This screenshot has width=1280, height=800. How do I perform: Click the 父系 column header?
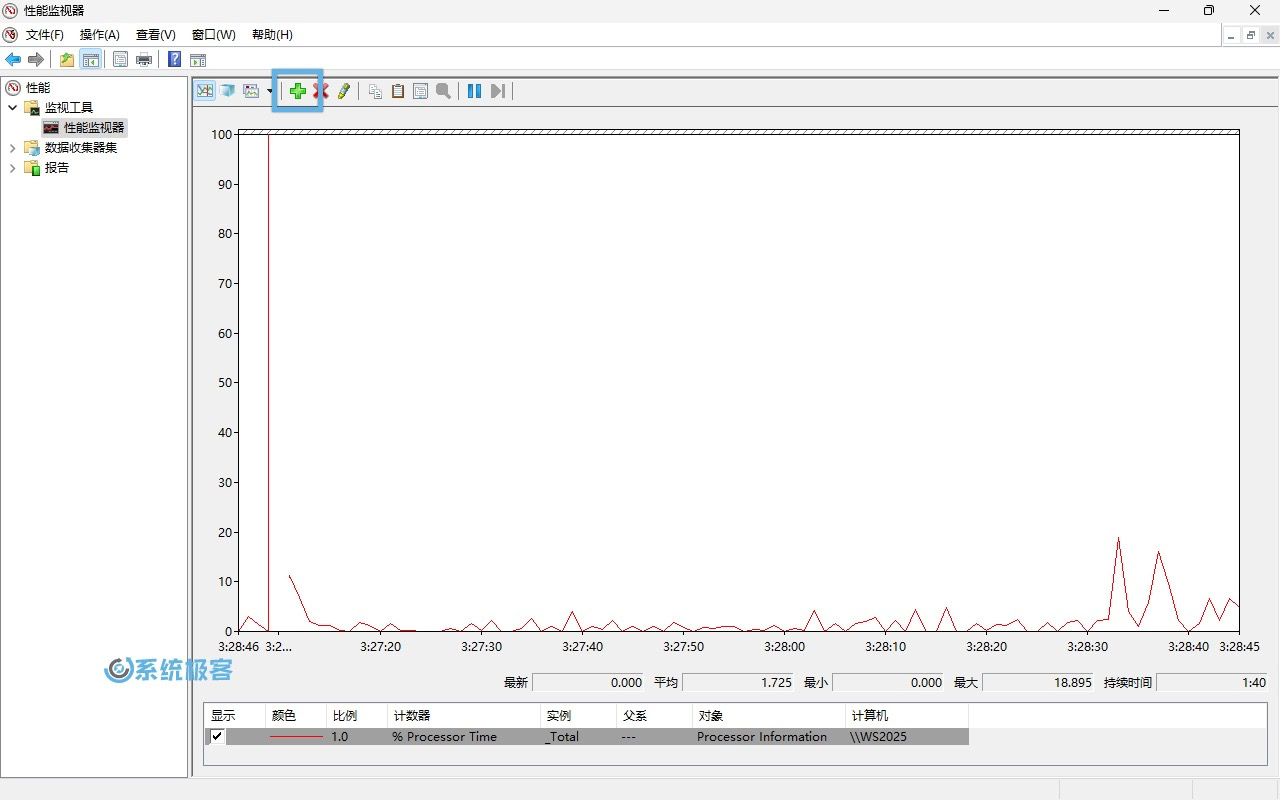[654, 716]
